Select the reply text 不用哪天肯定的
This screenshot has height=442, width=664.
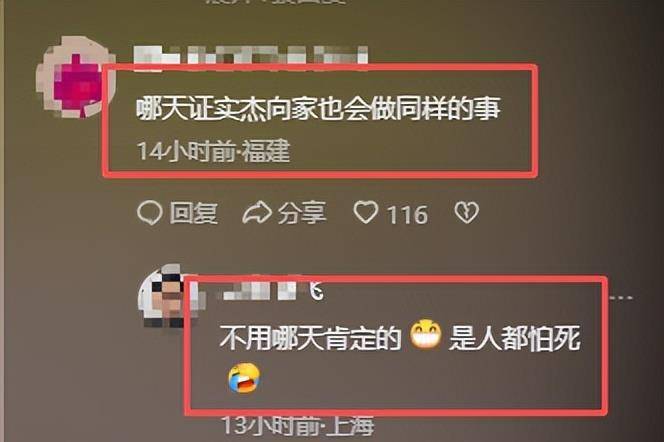pos(310,338)
